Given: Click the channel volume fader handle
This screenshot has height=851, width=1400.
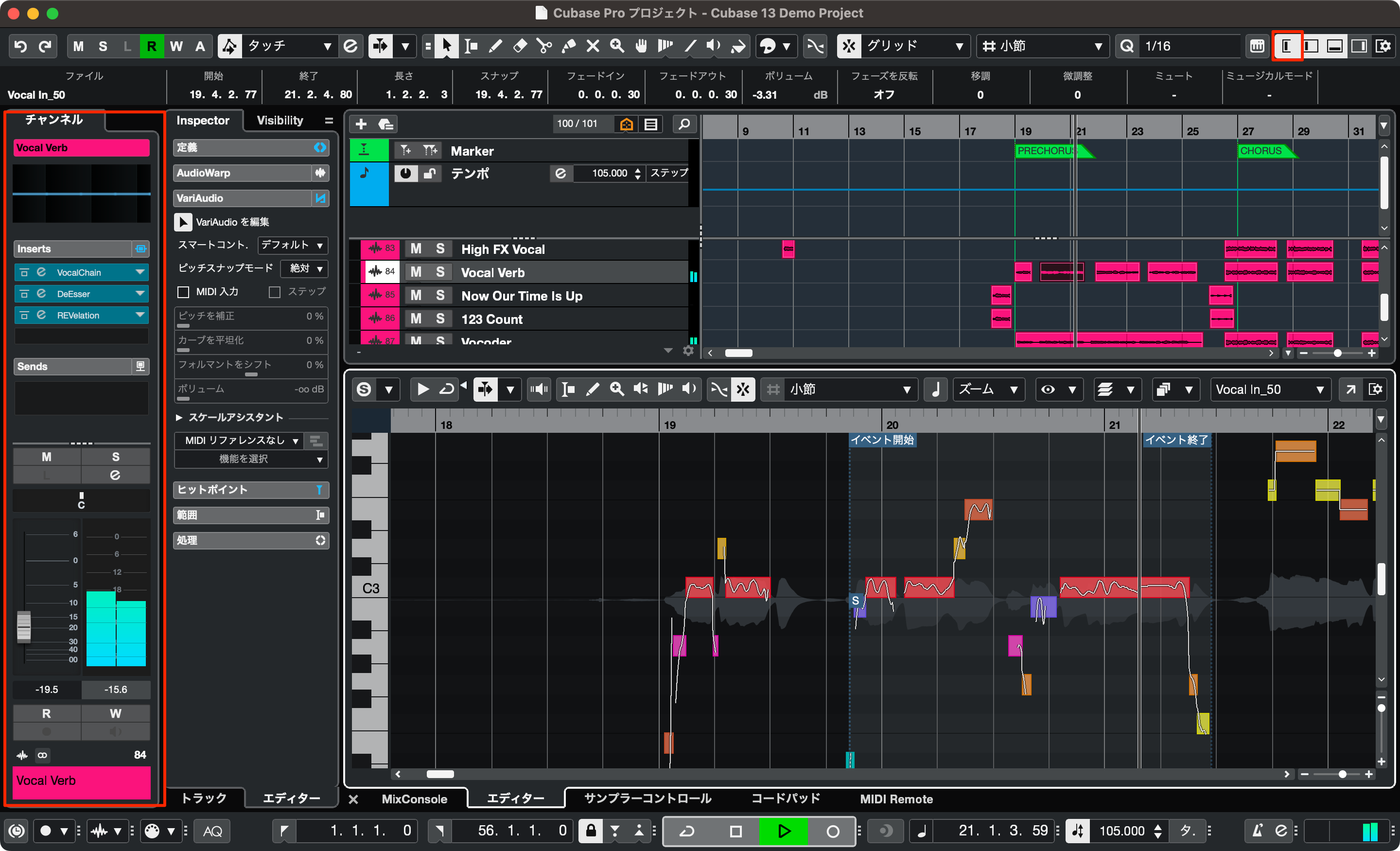Looking at the screenshot, I should [23, 626].
